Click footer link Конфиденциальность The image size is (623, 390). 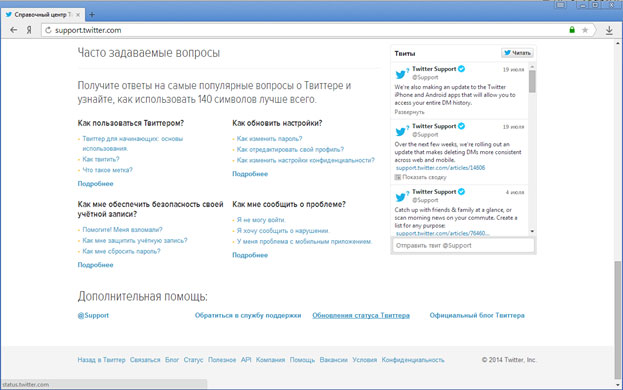coord(413,360)
